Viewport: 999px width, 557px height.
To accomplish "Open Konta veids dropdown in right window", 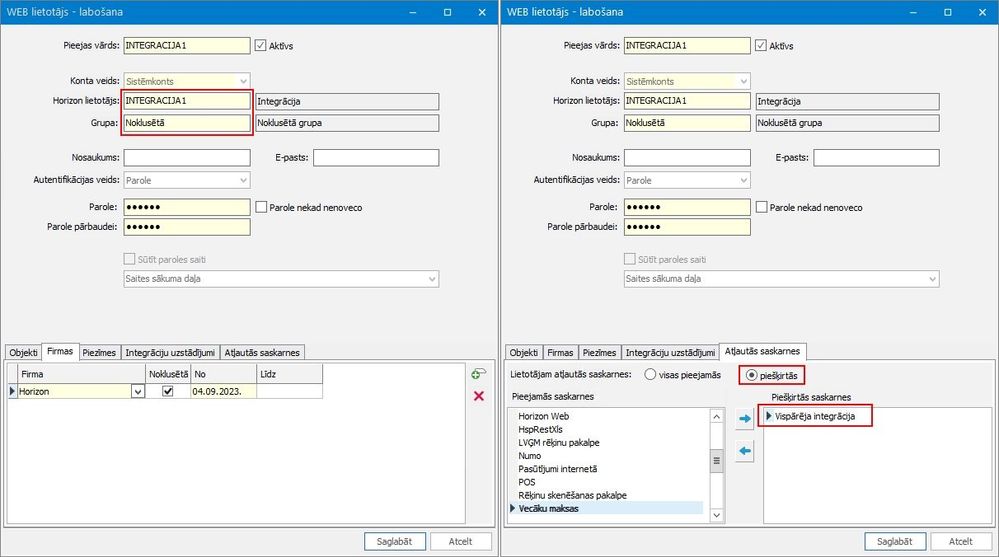I will click(743, 81).
